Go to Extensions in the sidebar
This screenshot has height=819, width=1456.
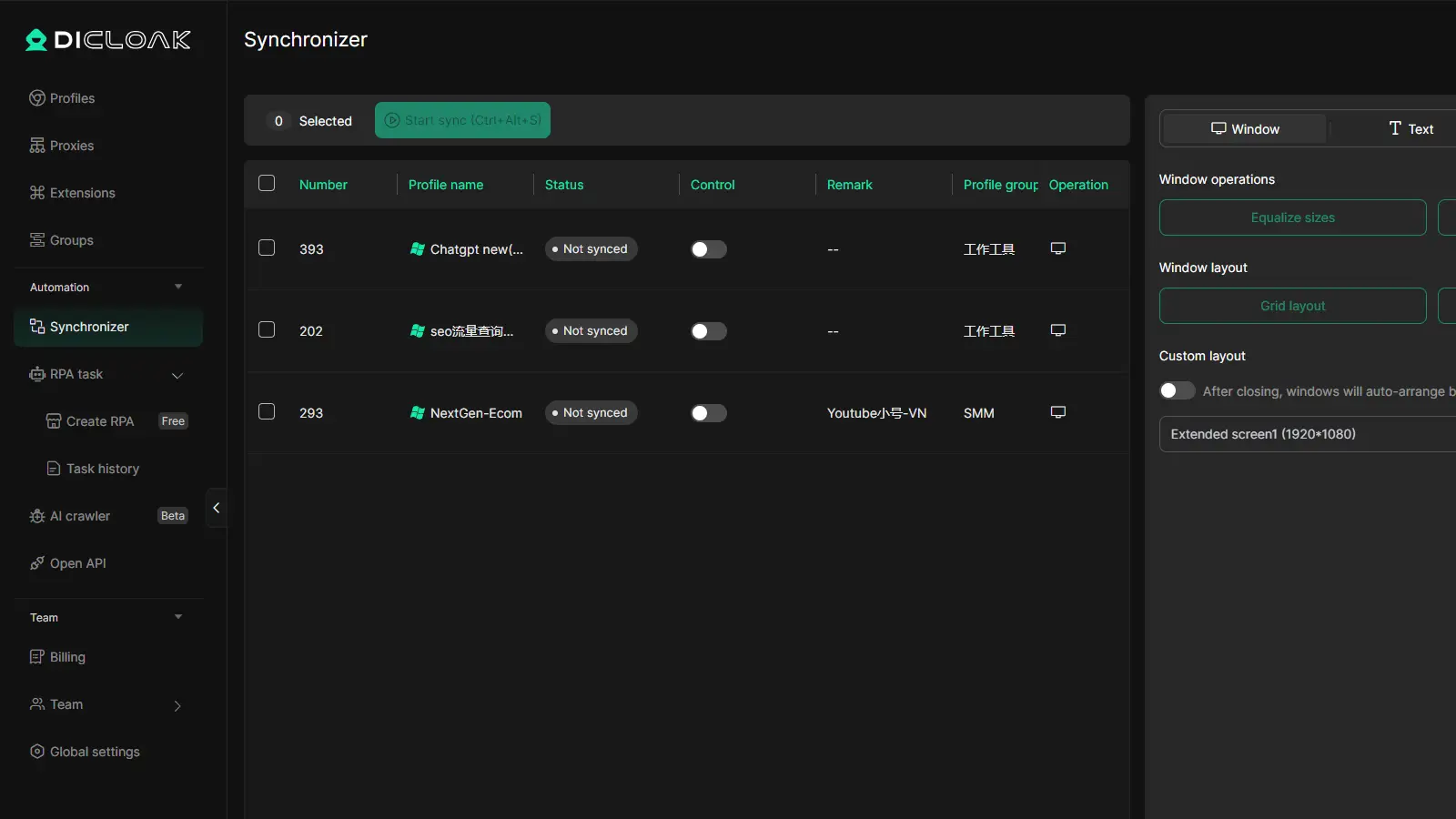(82, 193)
